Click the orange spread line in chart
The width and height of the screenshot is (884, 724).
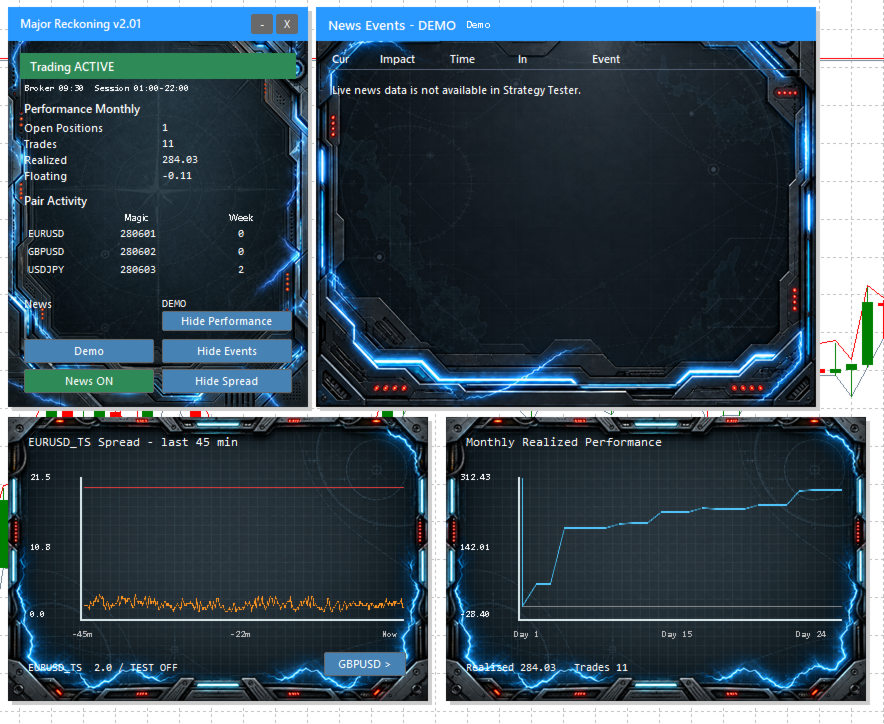pyautogui.click(x=244, y=604)
